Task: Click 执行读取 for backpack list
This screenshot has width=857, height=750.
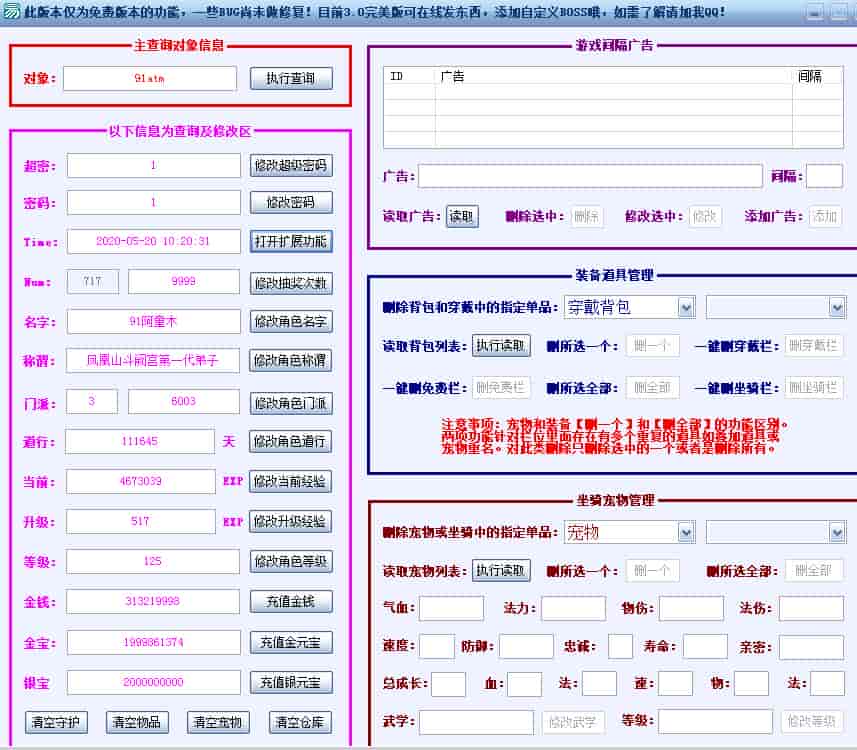Action: (x=500, y=346)
